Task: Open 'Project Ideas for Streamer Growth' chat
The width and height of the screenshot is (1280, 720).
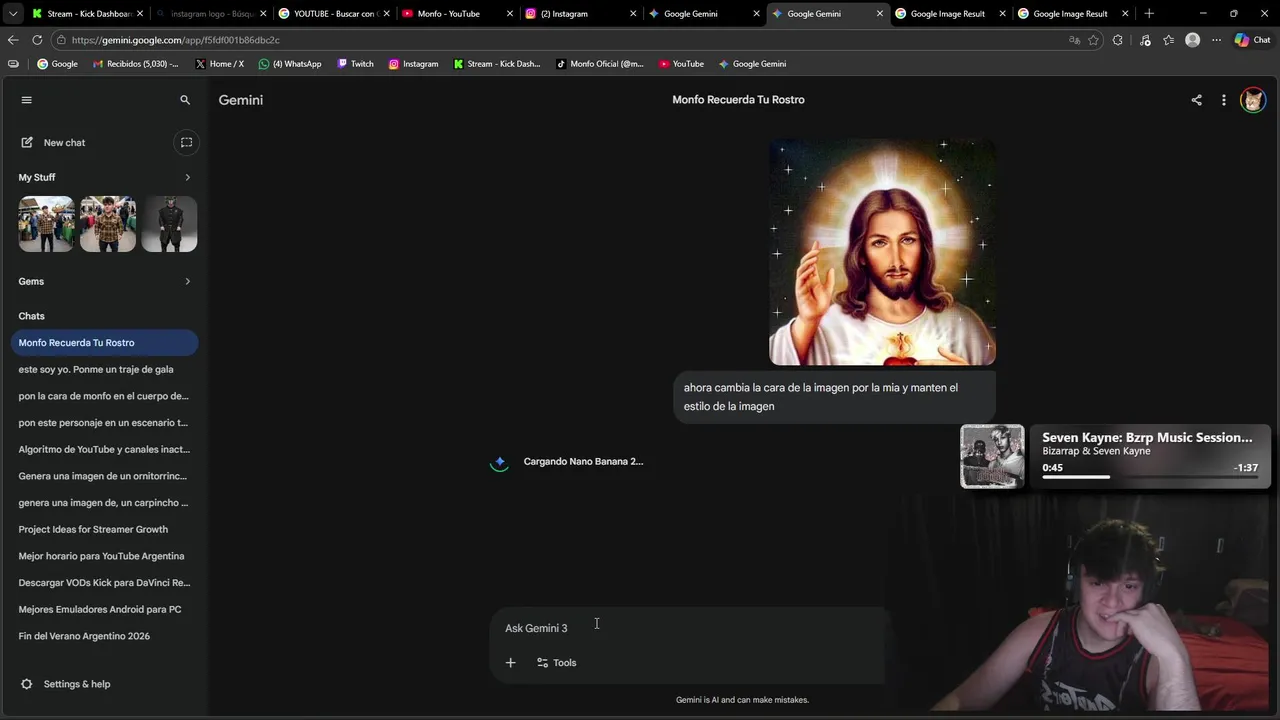Action: 104,529
